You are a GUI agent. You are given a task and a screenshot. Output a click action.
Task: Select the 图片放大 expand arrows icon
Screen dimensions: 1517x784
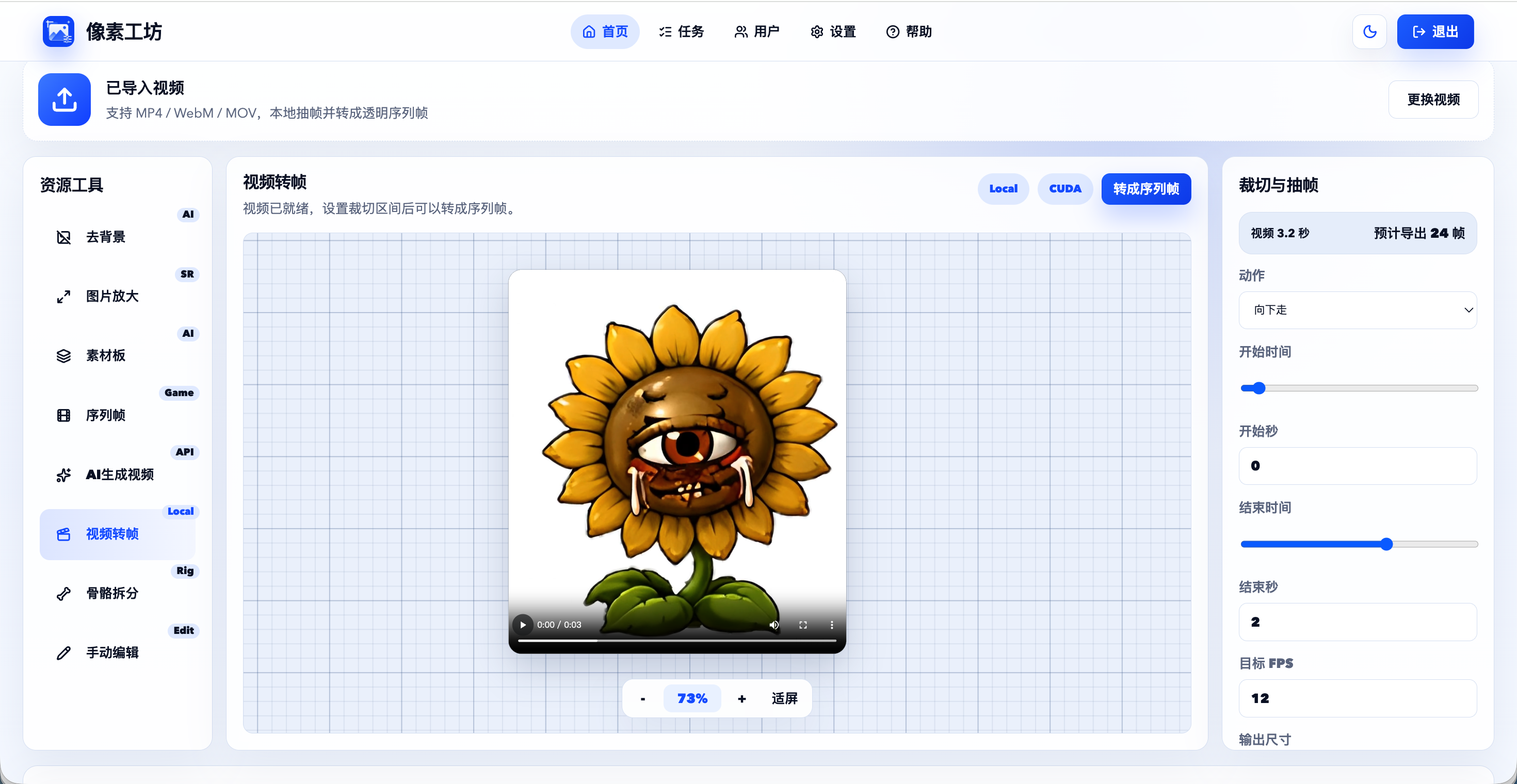pos(63,297)
